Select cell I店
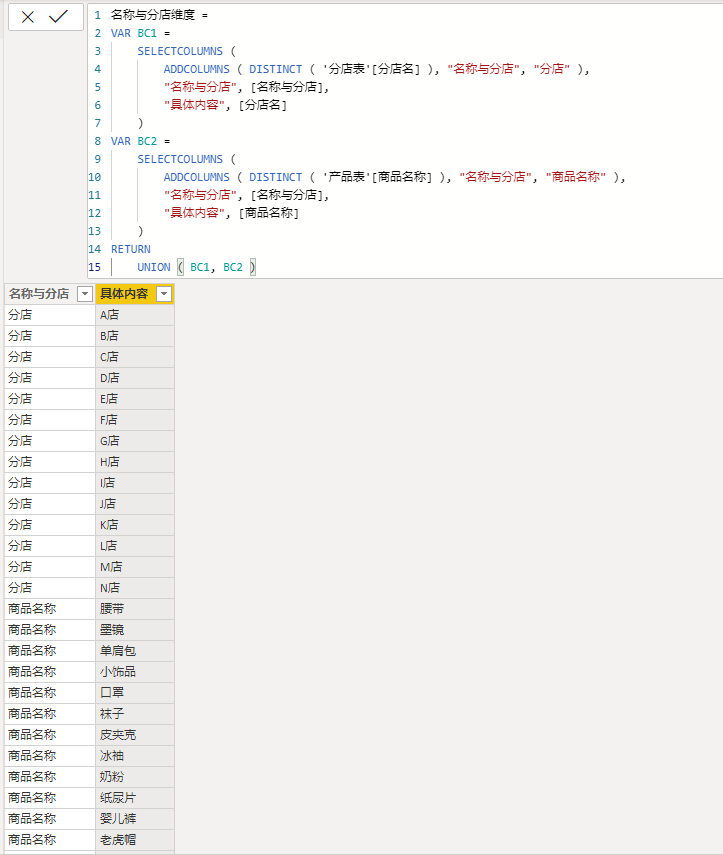 pos(135,483)
